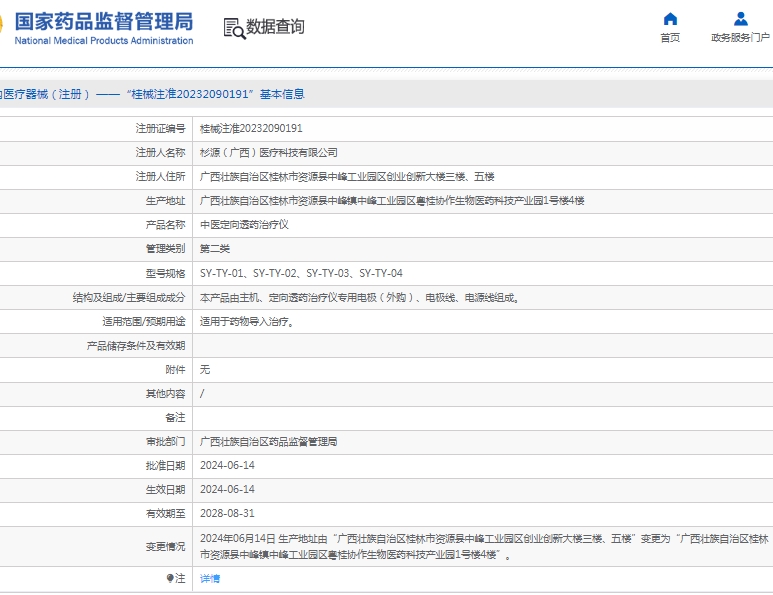Viewport: 773px width, 595px height.
Task: Click the 变更情况 label
Action: pyautogui.click(x=166, y=547)
